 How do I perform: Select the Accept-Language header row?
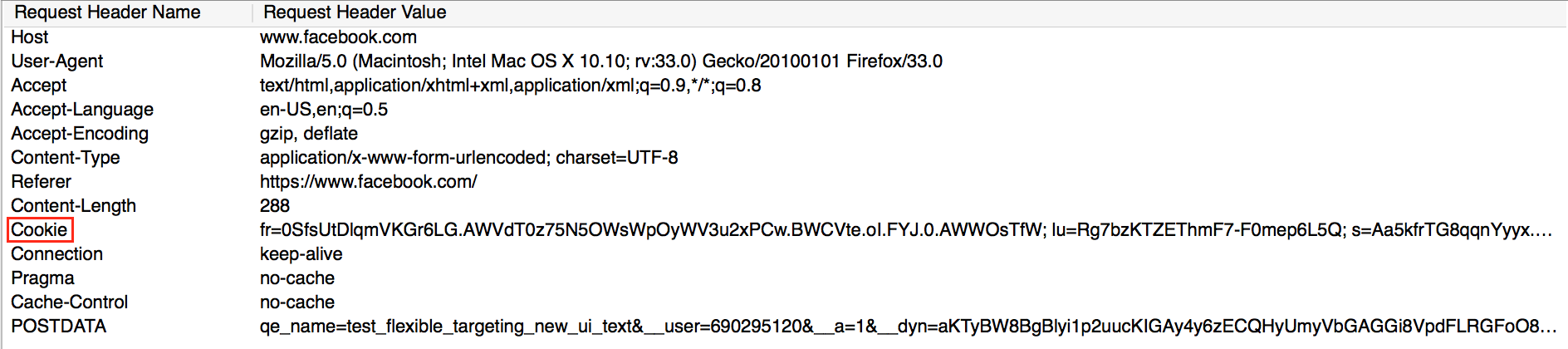pyautogui.click(x=82, y=110)
